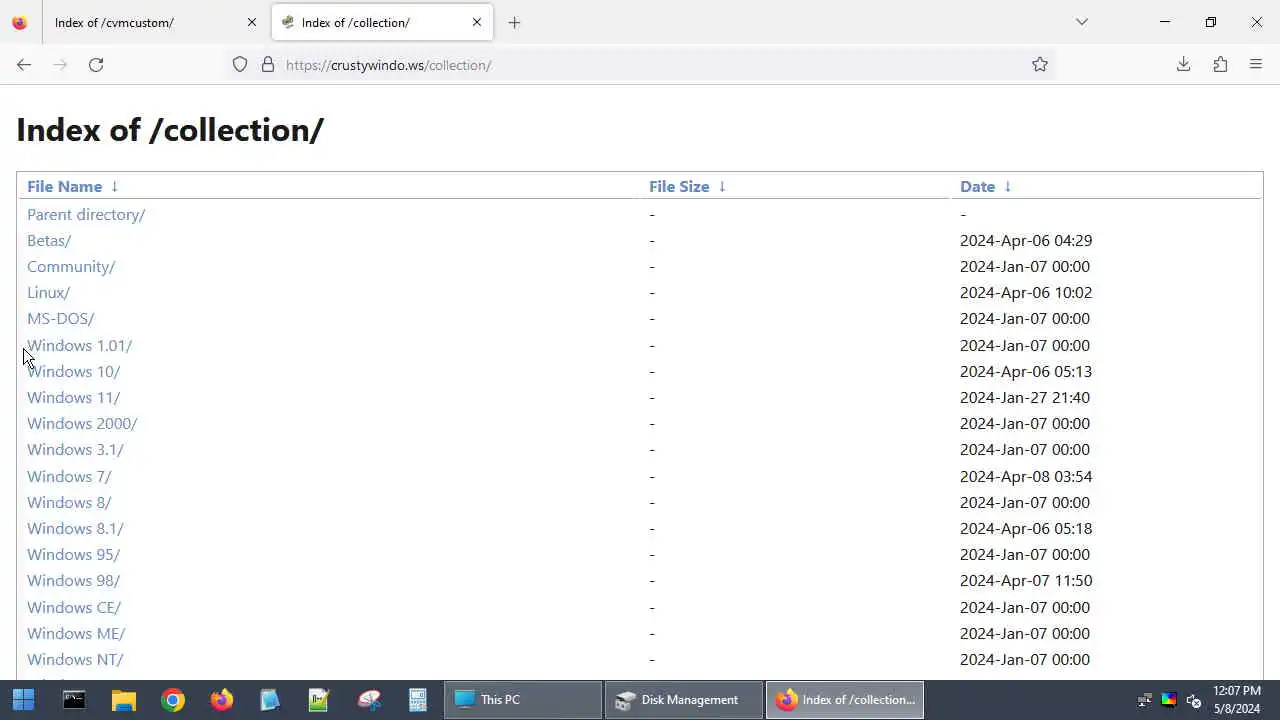Click the Windows 7 date 2024-Apr-08 03:54
Image resolution: width=1280 pixels, height=720 pixels.
pyautogui.click(x=1026, y=476)
